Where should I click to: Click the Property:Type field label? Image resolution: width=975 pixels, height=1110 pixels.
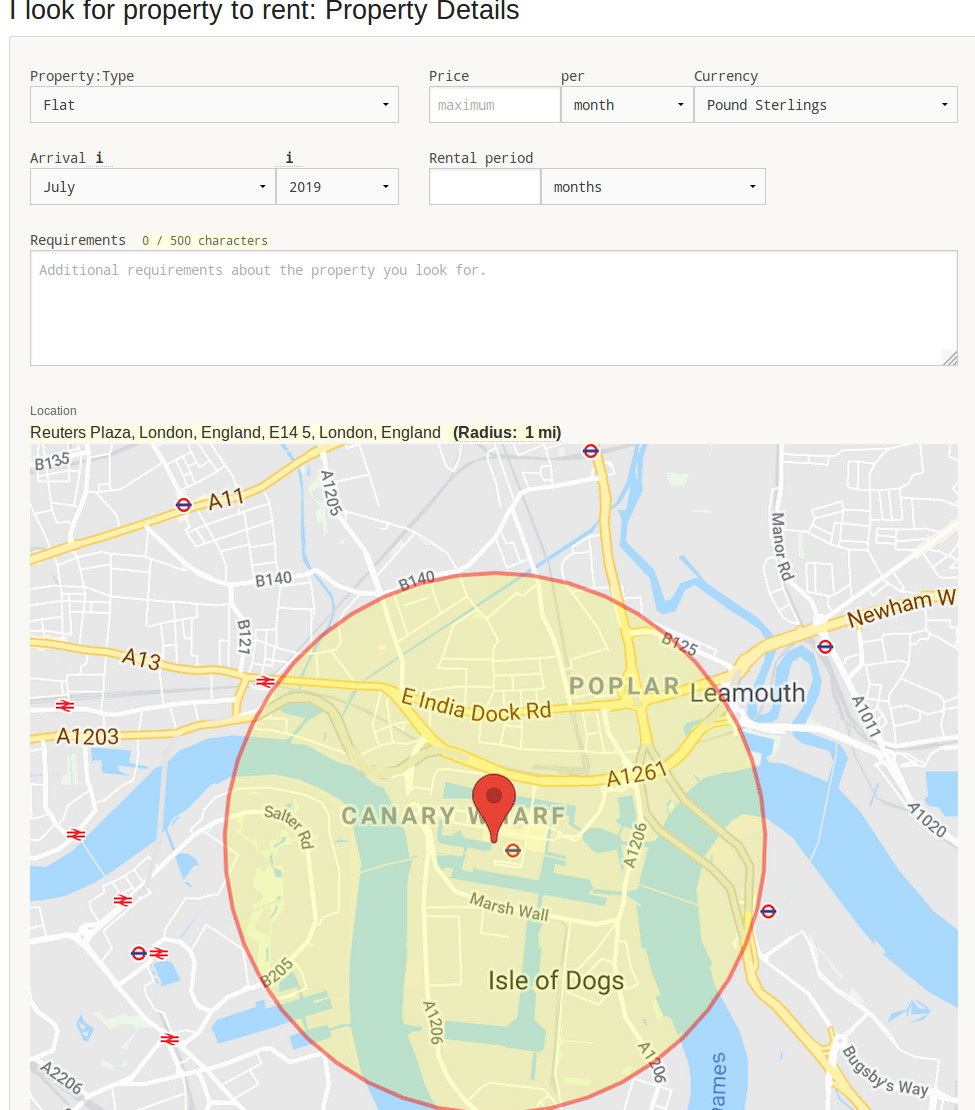pos(82,76)
